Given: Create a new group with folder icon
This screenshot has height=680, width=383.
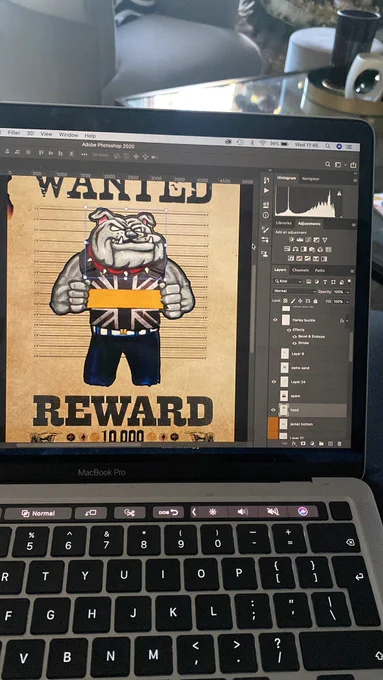Looking at the screenshot, I should (x=321, y=444).
